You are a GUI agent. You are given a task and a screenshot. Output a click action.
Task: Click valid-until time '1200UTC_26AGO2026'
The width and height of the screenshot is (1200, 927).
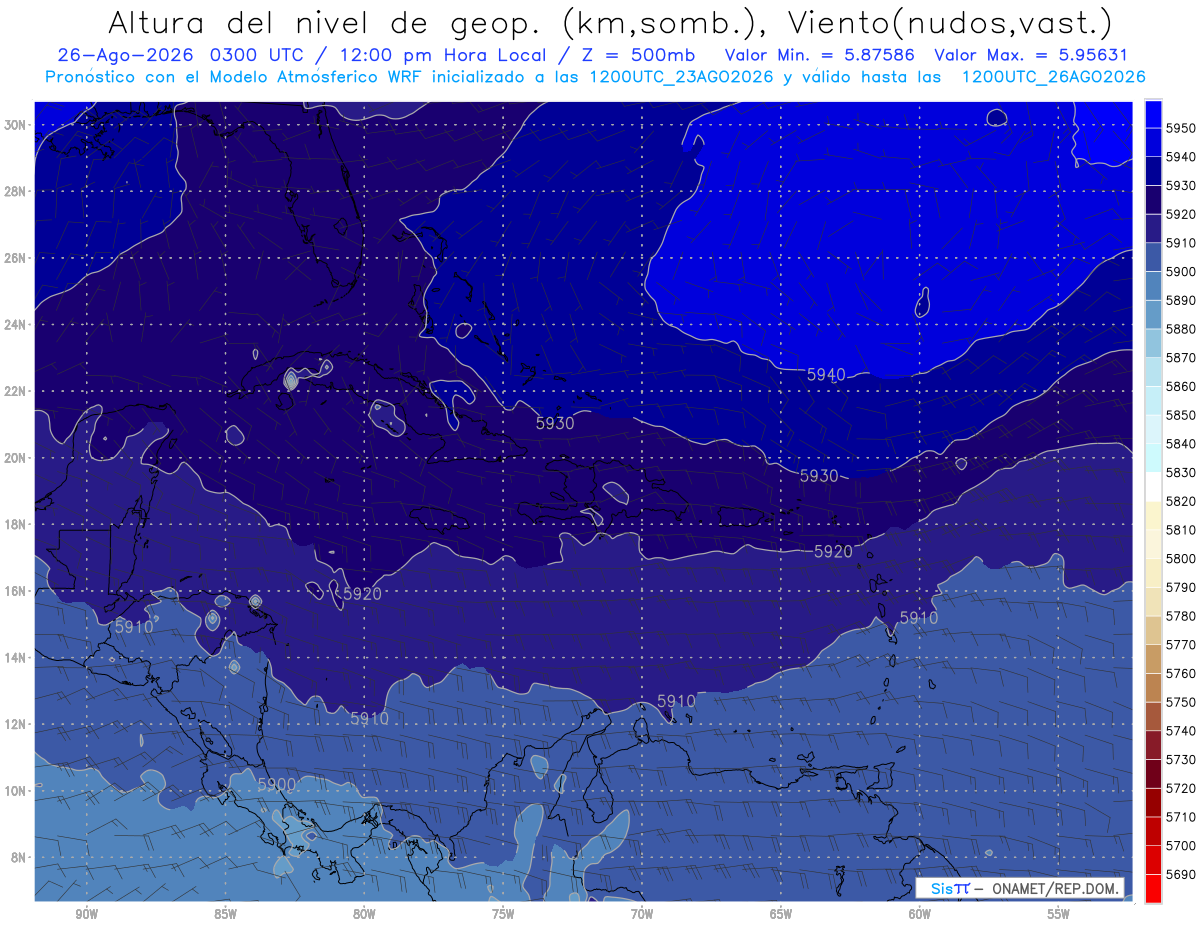click(1053, 77)
